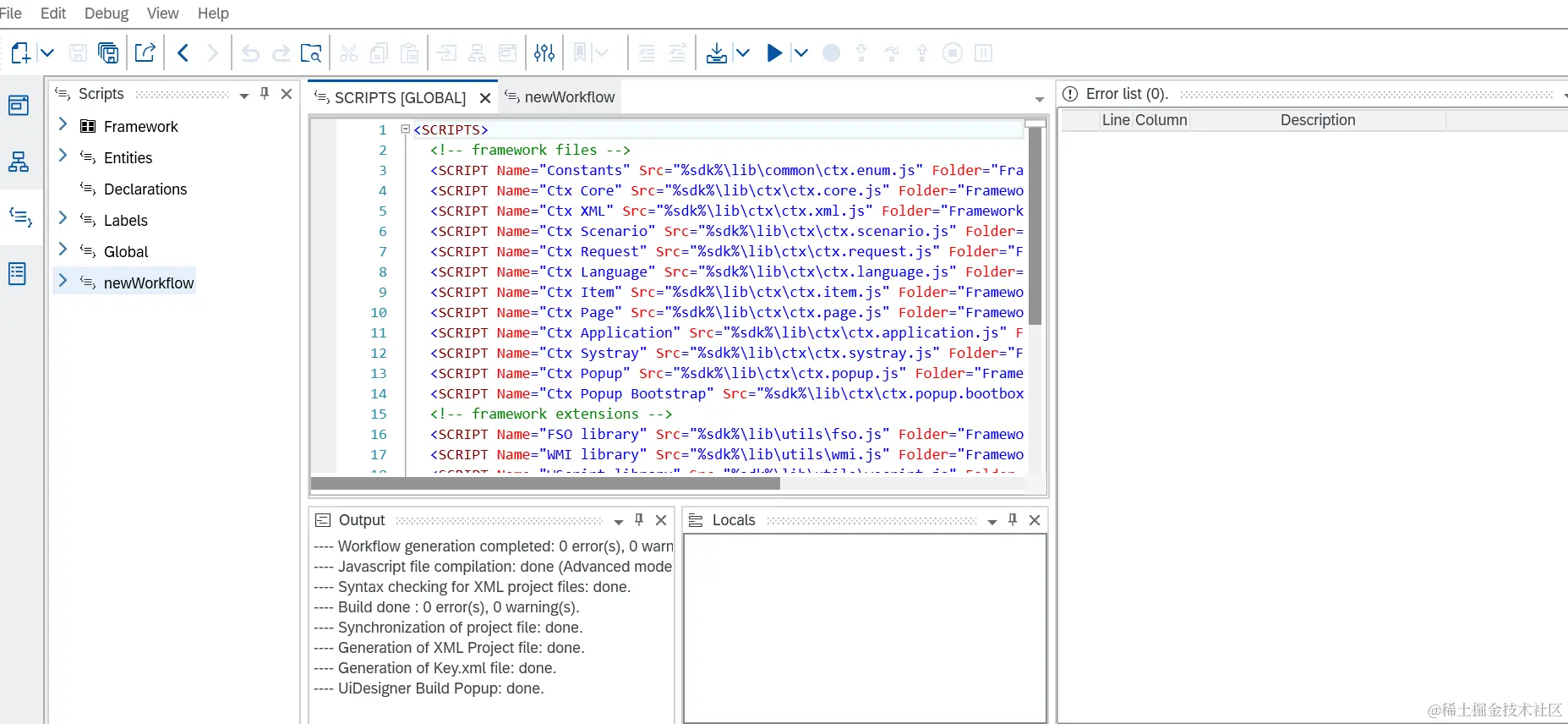This screenshot has width=1568, height=724.
Task: Click the Export project icon
Action: click(x=145, y=52)
